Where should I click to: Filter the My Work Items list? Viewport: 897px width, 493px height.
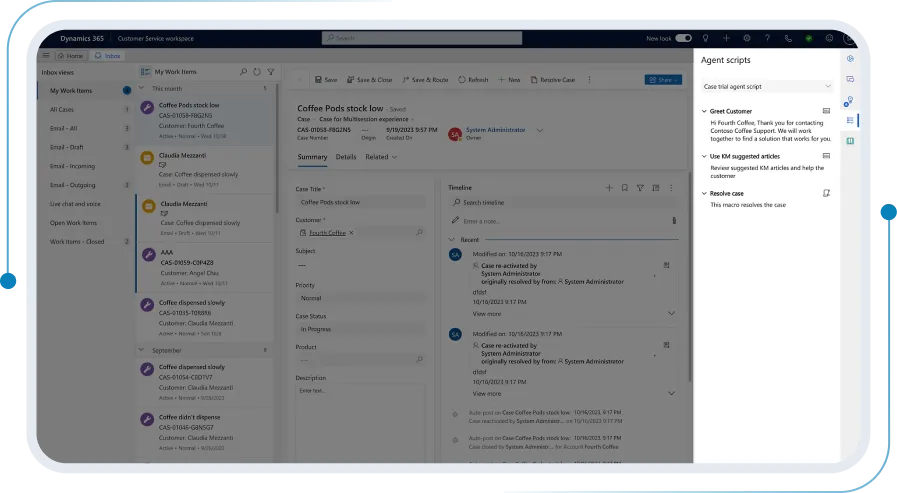click(x=271, y=72)
